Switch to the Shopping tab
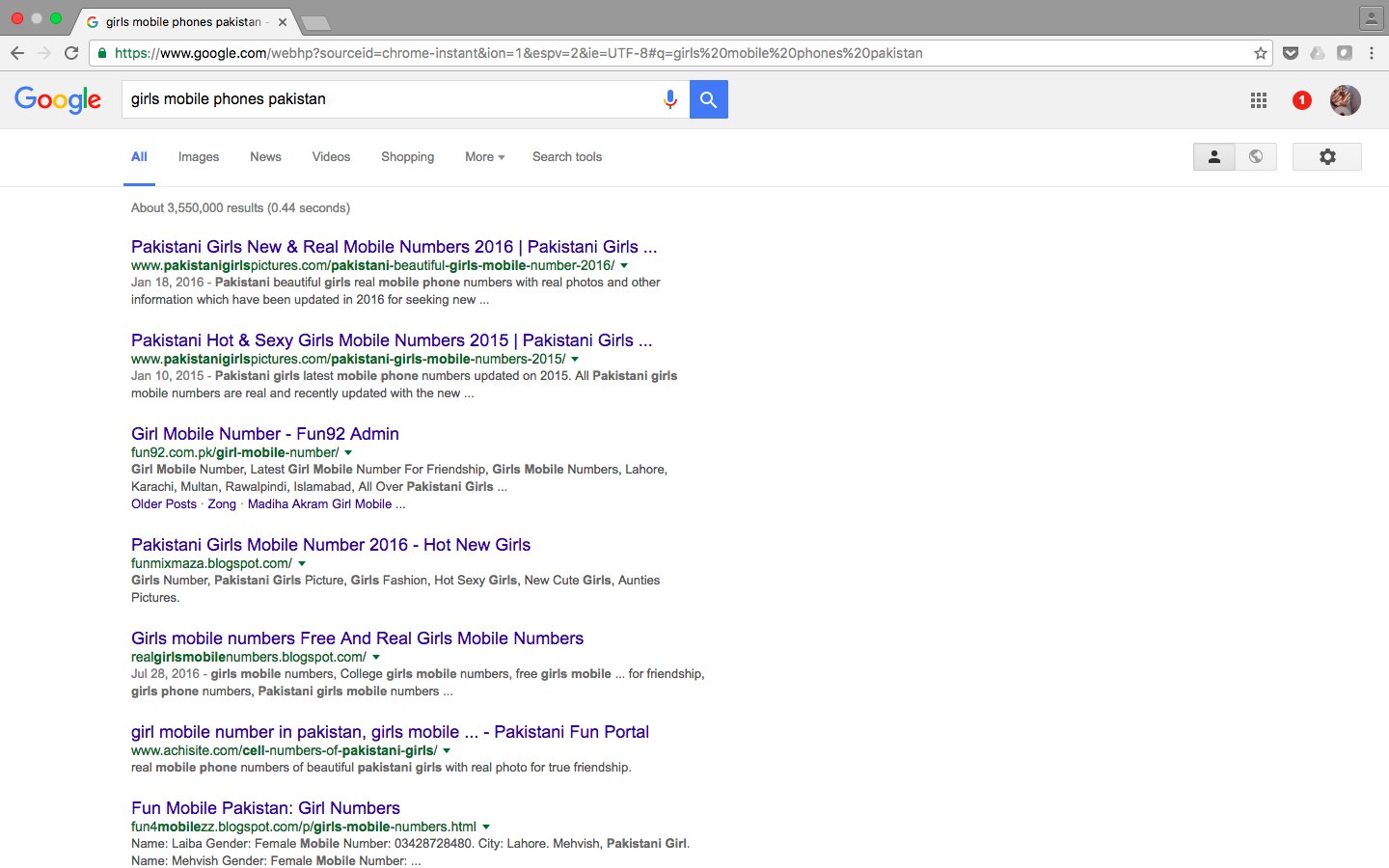Screen dimensions: 1389x868 407,157
